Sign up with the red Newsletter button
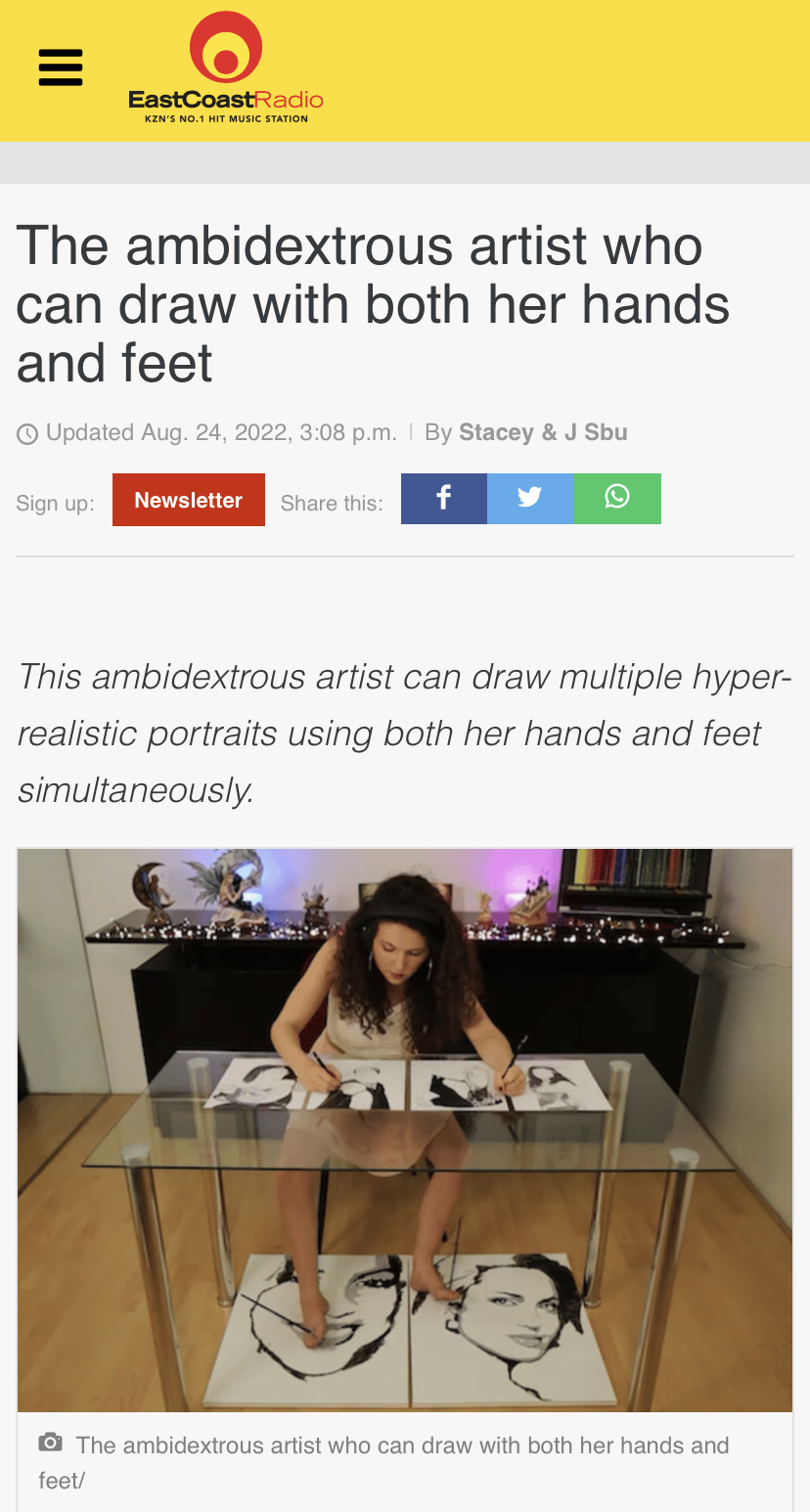The width and height of the screenshot is (810, 1512). 189,500
